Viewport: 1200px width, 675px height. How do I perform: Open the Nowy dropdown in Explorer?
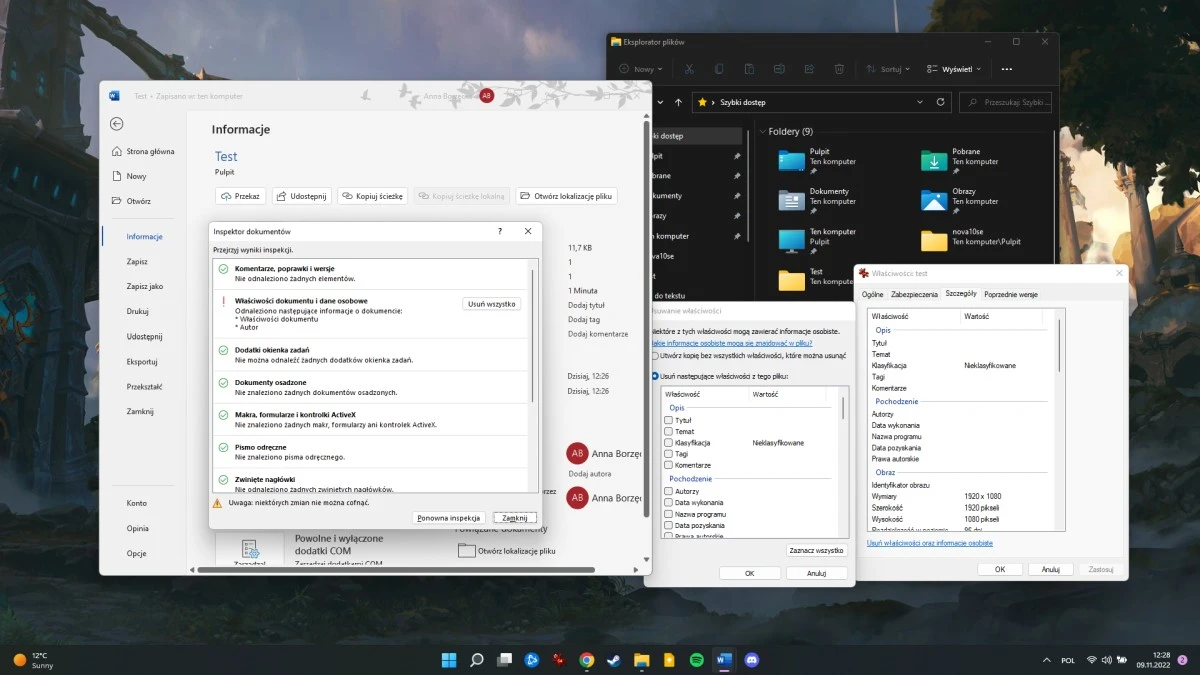click(x=640, y=68)
